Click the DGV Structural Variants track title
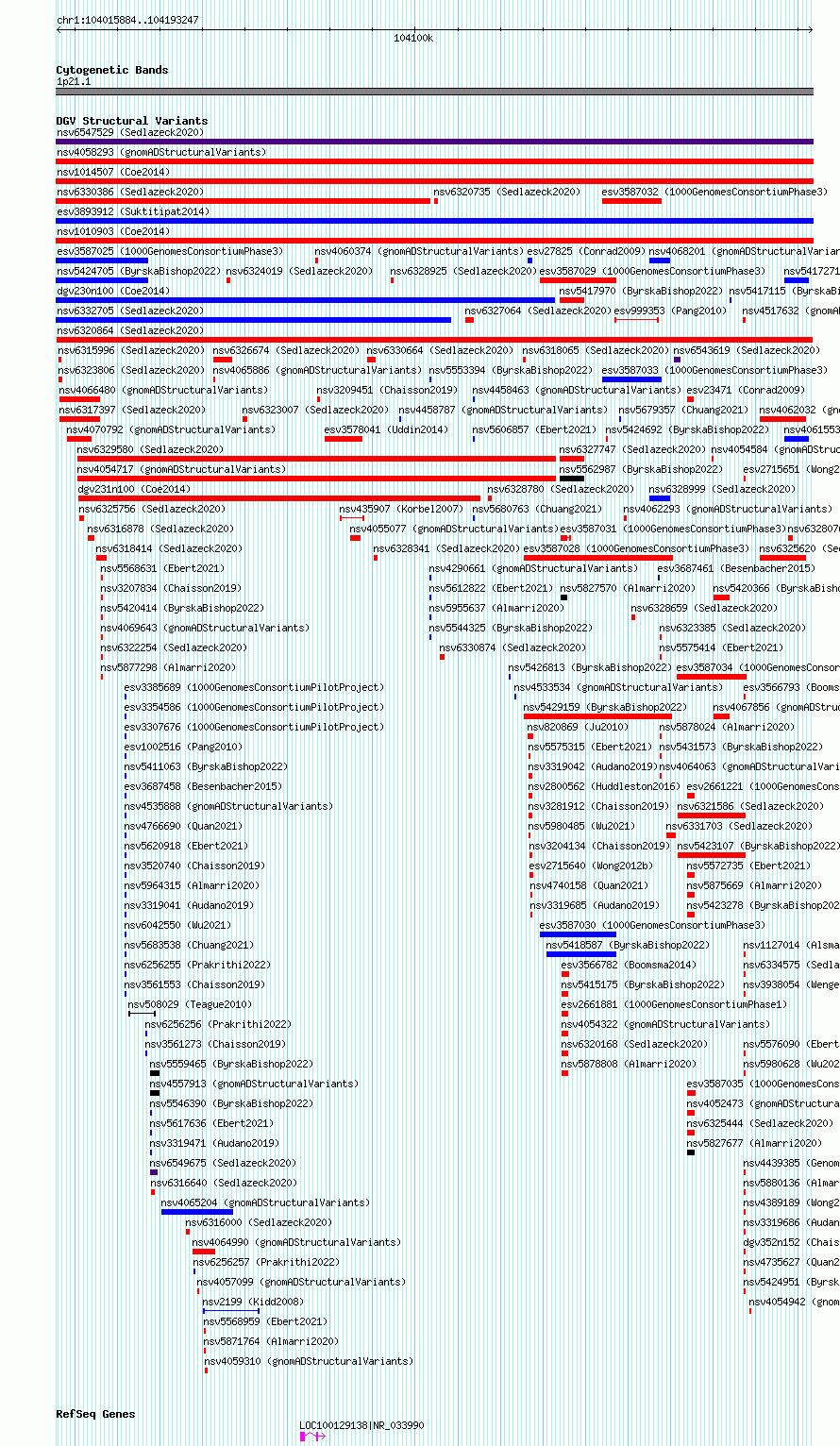The image size is (840, 1446). pos(131,121)
